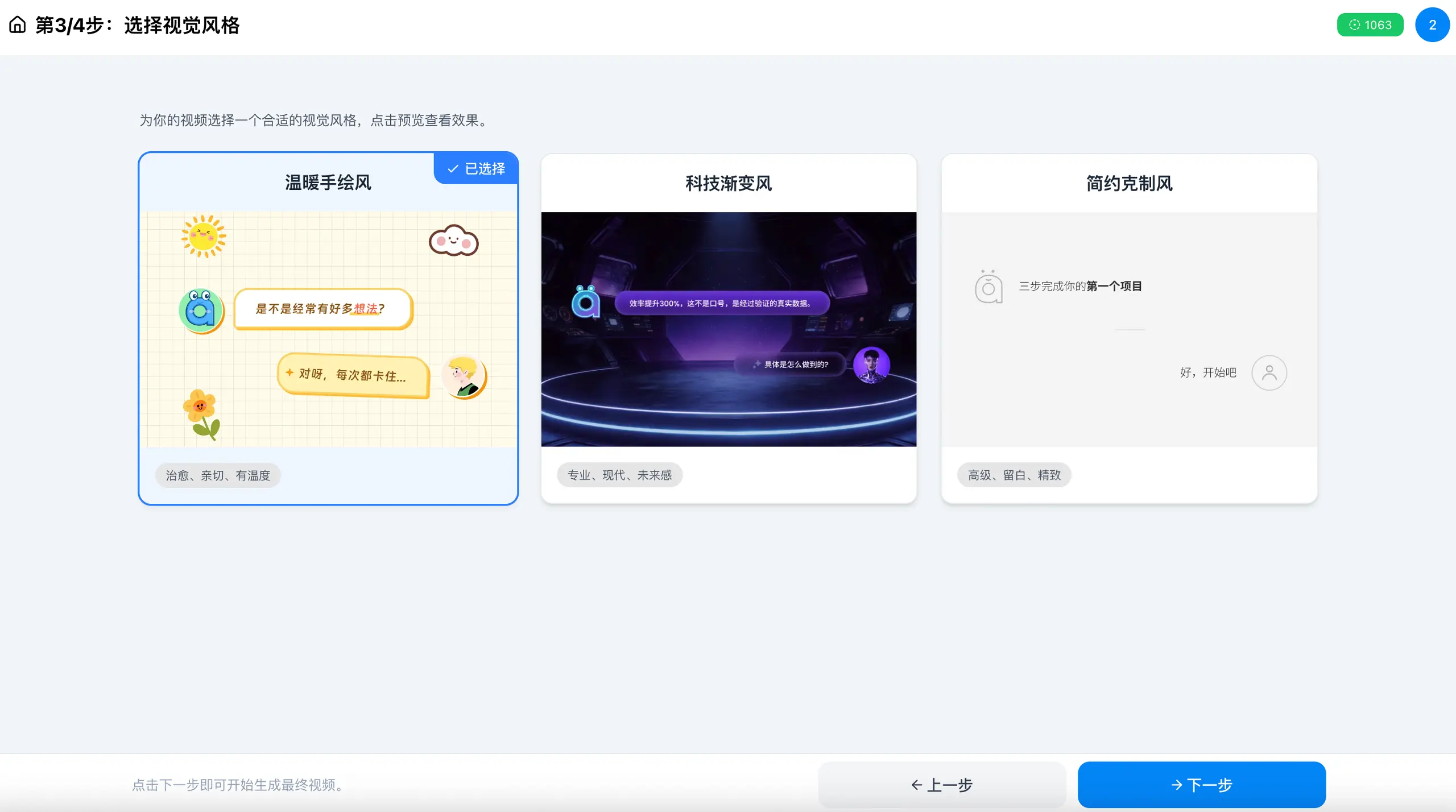The width and height of the screenshot is (1456, 812).
Task: Click the cute cloud sticker in preview
Action: [x=453, y=241]
